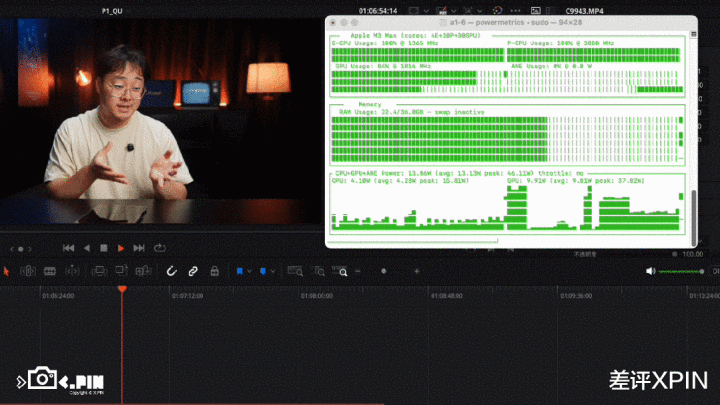The image size is (720, 405).
Task: Click the powermetrics Terminal window title bar
Action: tap(510, 21)
